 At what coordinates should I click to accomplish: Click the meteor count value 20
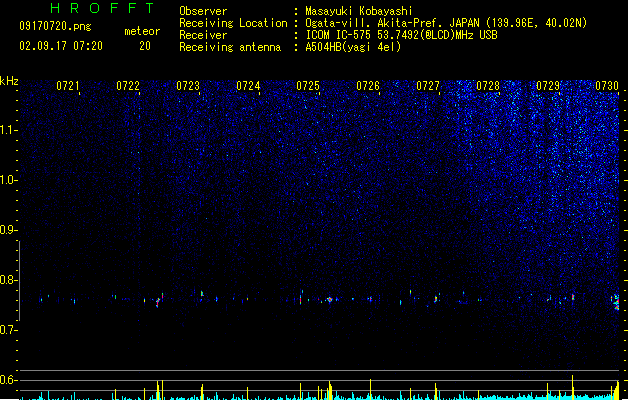coord(145,46)
